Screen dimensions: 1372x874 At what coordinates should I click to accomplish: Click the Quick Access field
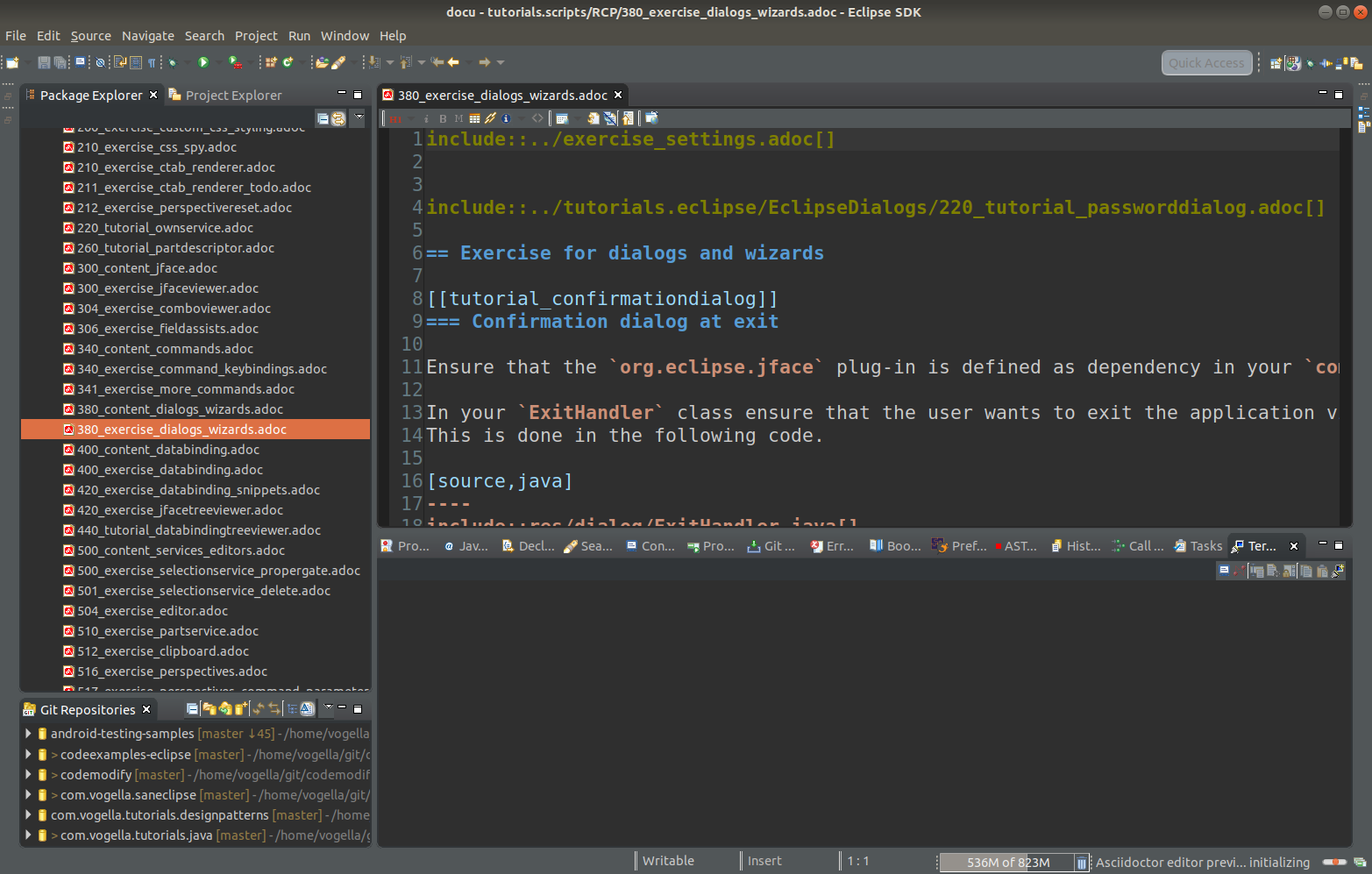(x=1206, y=62)
